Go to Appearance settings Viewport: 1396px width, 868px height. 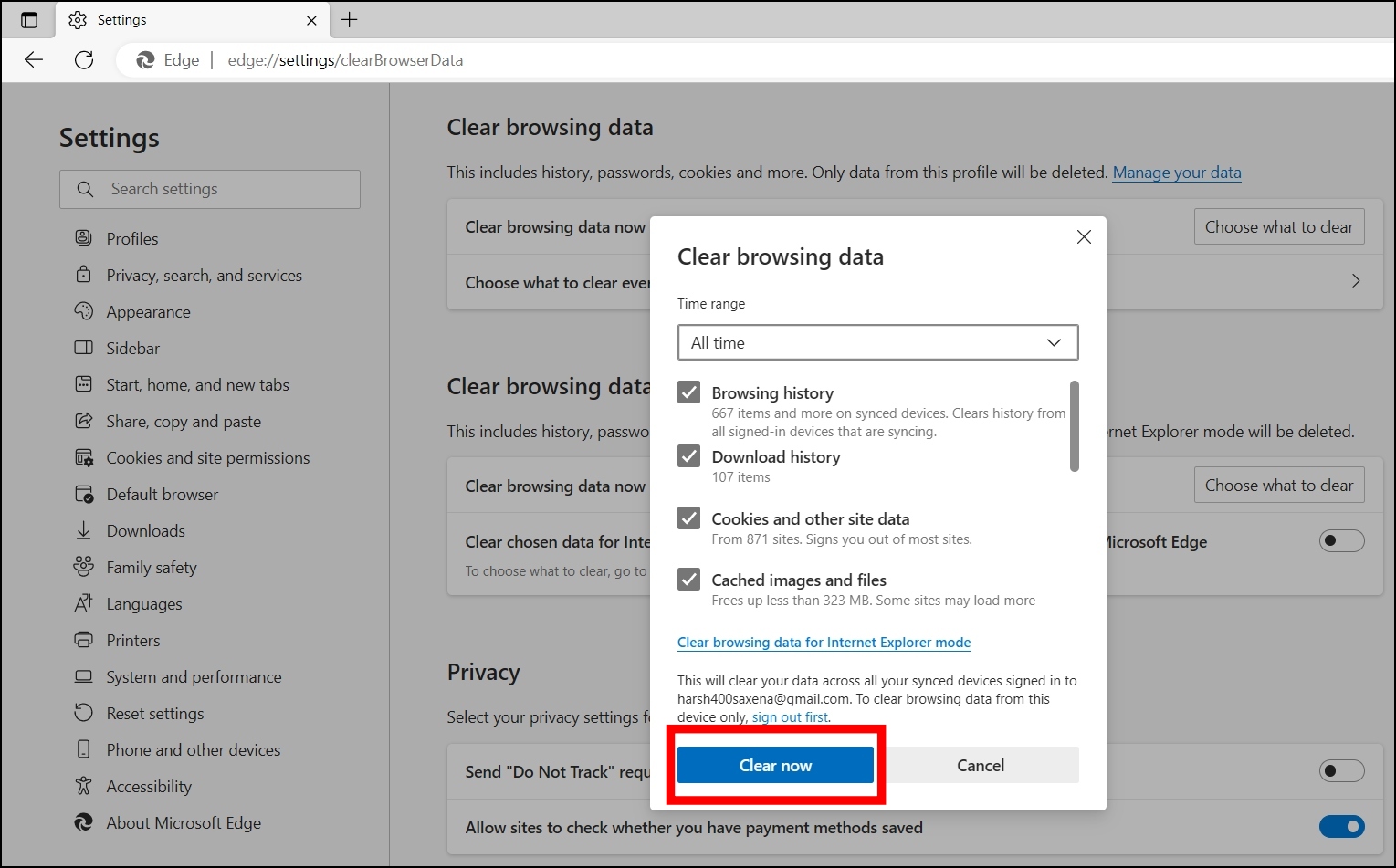(148, 311)
